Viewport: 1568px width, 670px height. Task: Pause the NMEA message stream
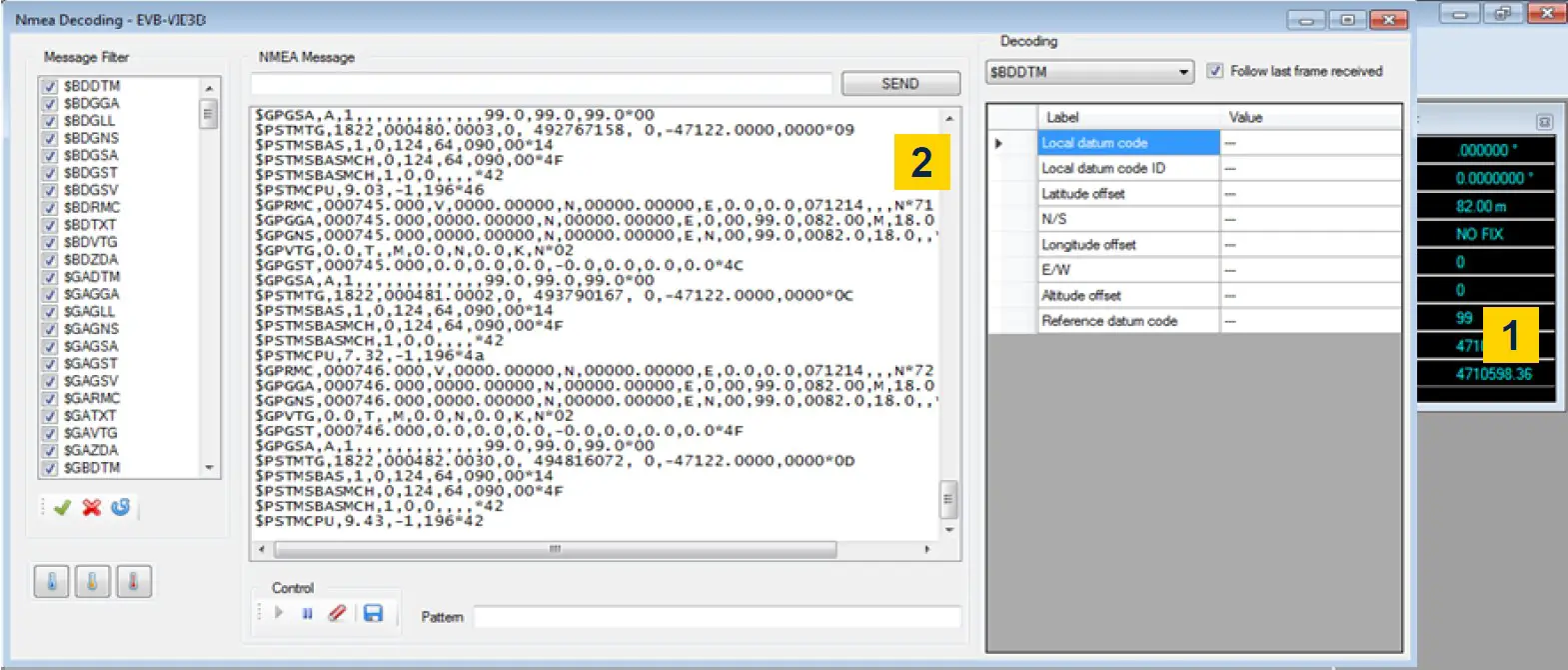point(307,613)
